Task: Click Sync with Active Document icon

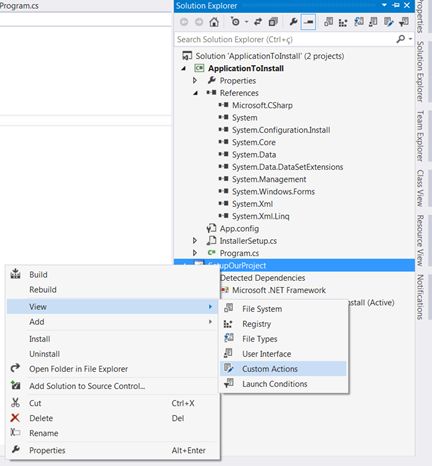Action: click(258, 22)
